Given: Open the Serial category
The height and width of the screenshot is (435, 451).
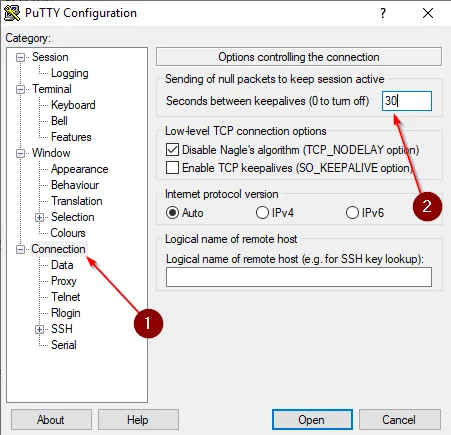Looking at the screenshot, I should click(64, 345).
